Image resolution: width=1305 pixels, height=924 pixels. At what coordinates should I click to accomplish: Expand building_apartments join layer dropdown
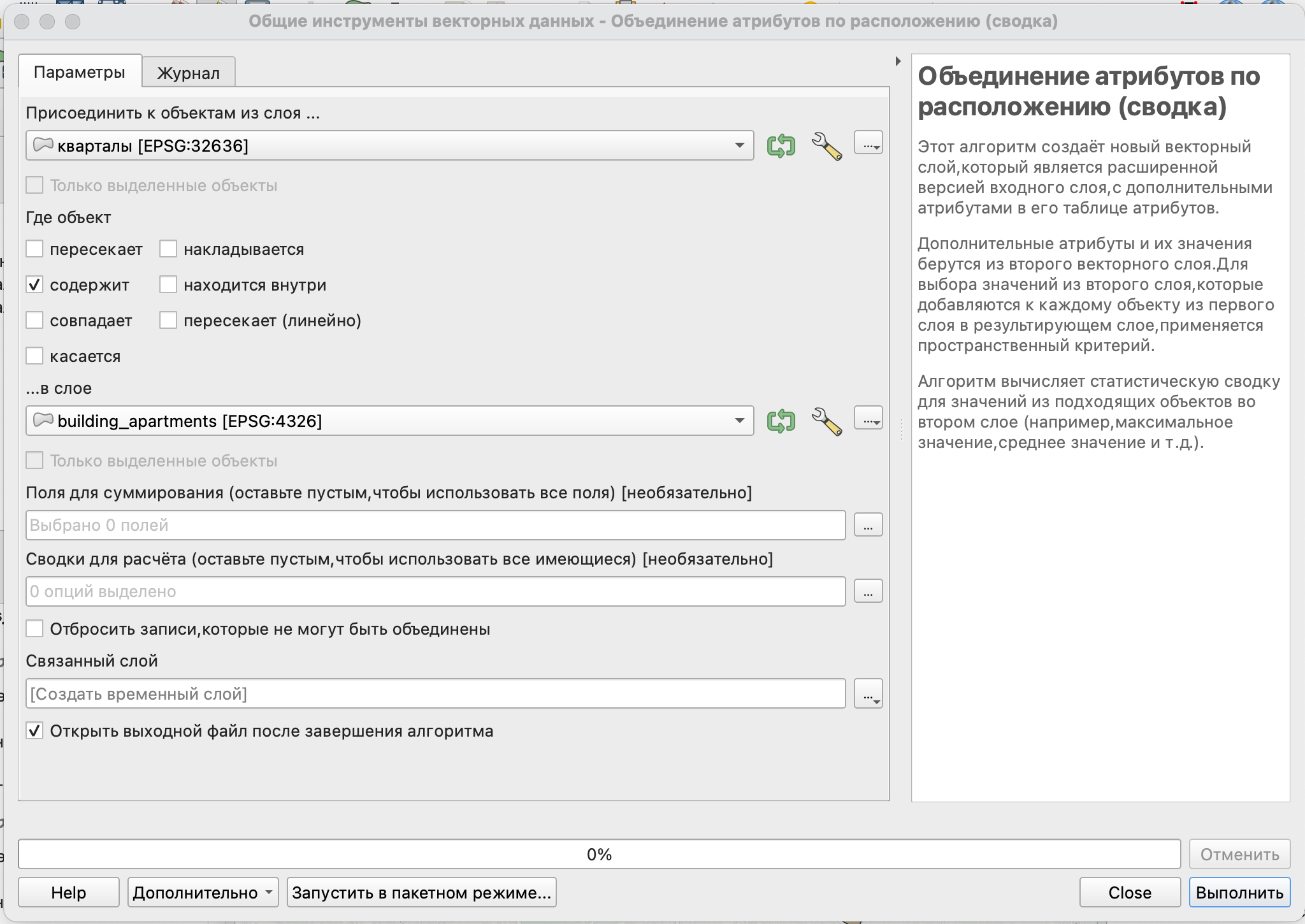point(739,421)
